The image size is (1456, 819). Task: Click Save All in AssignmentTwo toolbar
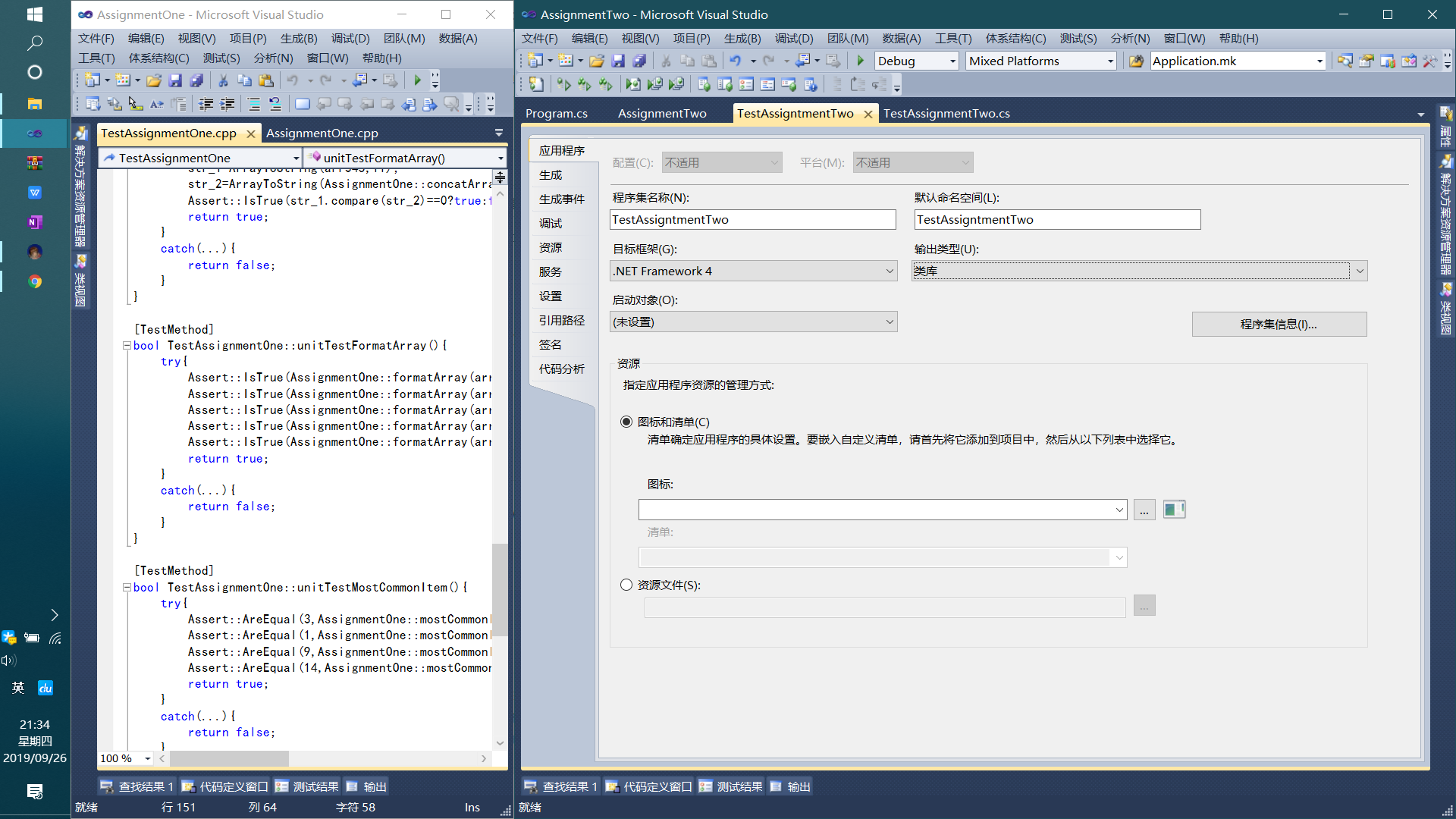639,61
